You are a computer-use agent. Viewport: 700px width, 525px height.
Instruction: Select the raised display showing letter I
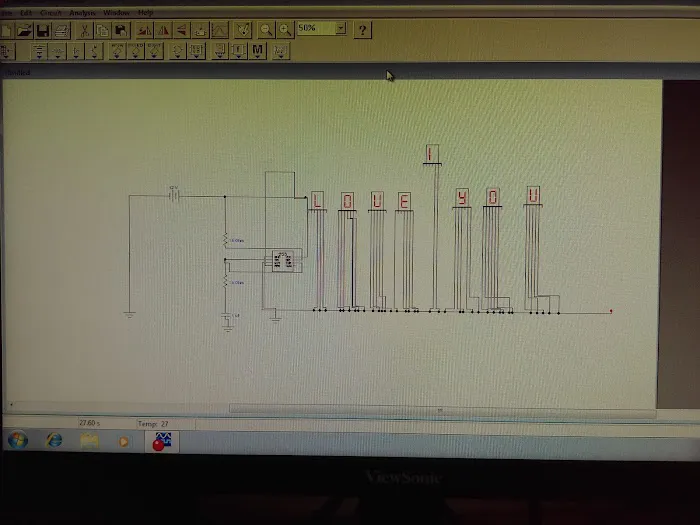click(x=432, y=154)
